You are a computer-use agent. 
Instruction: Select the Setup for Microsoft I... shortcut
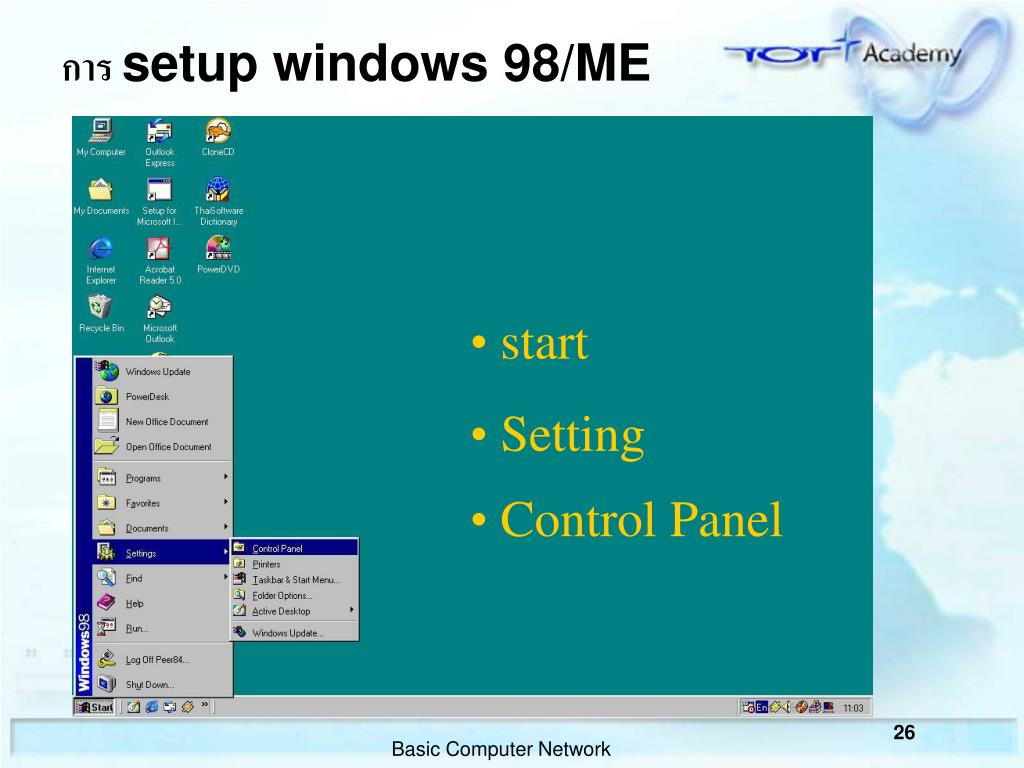[x=159, y=202]
